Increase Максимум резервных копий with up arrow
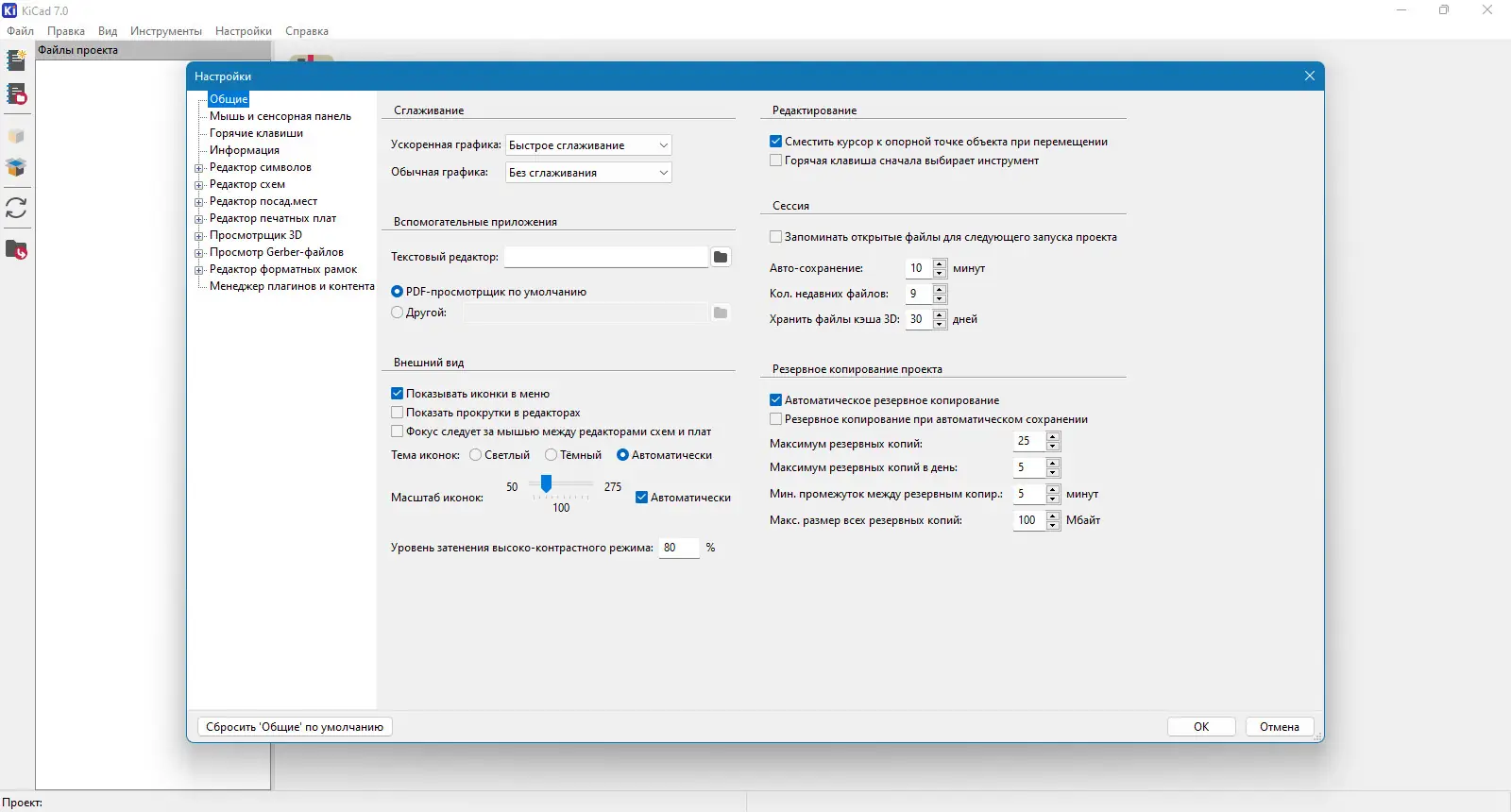 click(x=1053, y=436)
